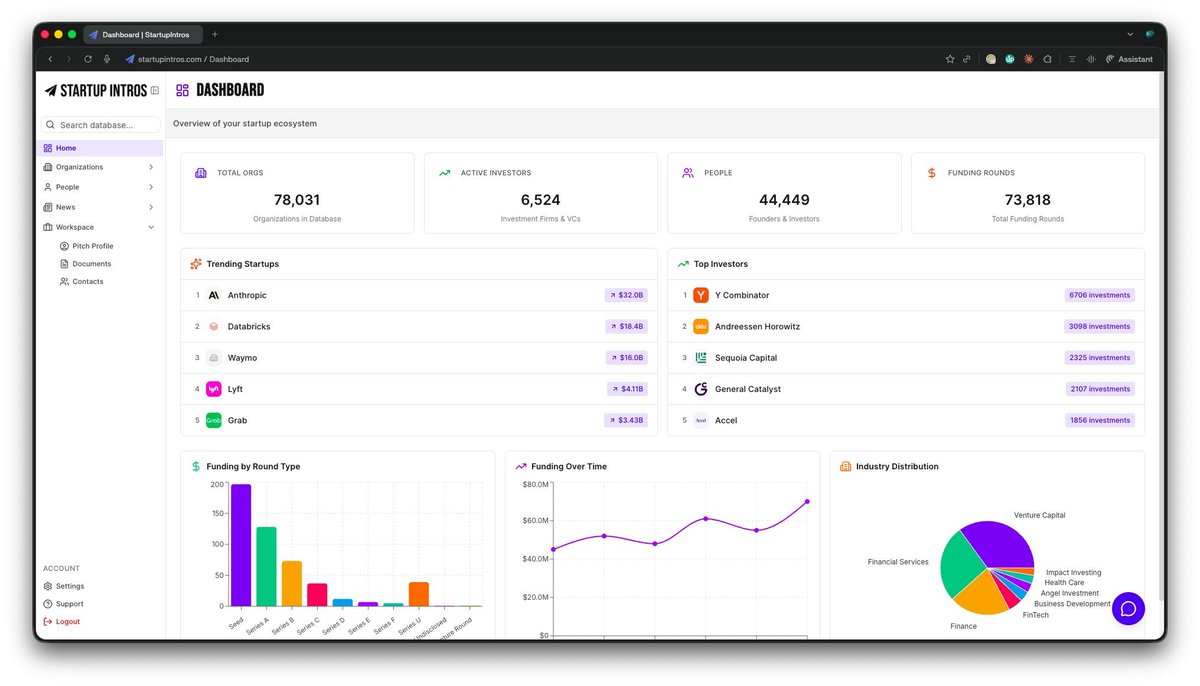Click the Industry Distribution building icon
This screenshot has height=686, width=1200.
[845, 466]
